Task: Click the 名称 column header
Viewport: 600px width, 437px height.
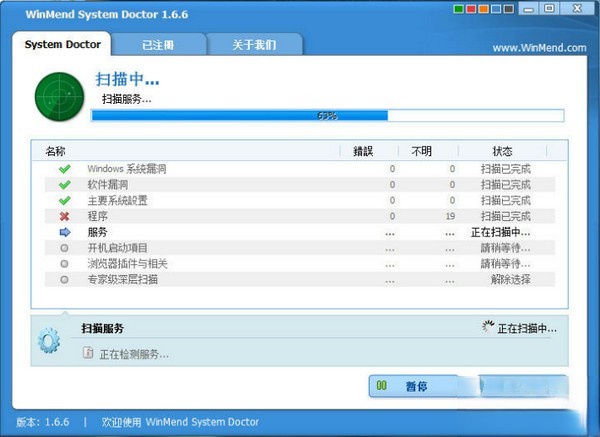Action: click(x=55, y=151)
